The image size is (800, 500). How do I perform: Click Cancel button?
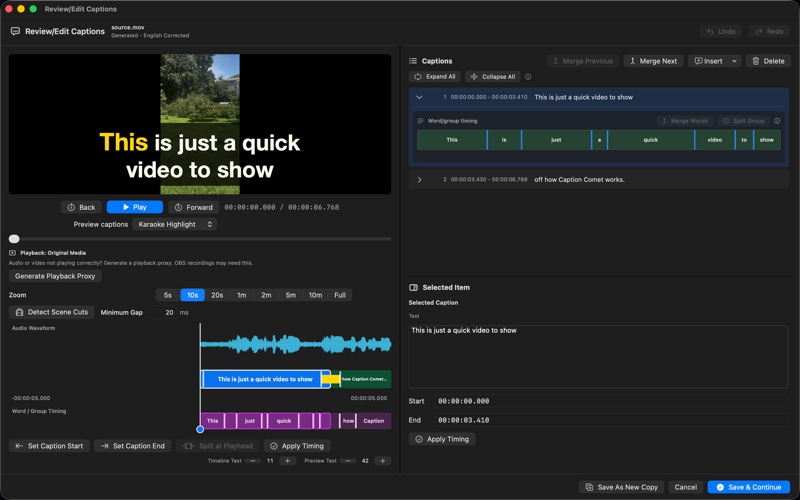pyautogui.click(x=686, y=487)
